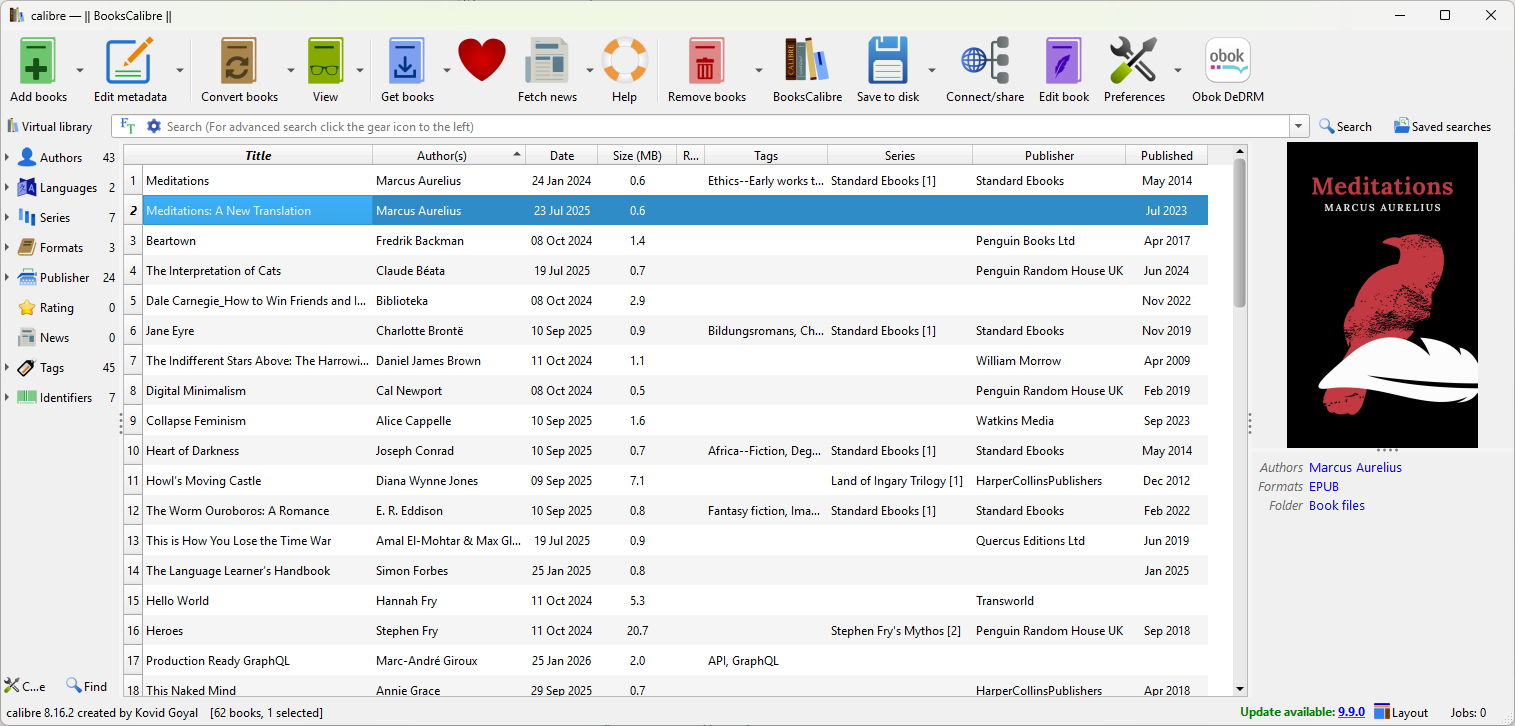Click the Layout button in status bar

[1401, 712]
